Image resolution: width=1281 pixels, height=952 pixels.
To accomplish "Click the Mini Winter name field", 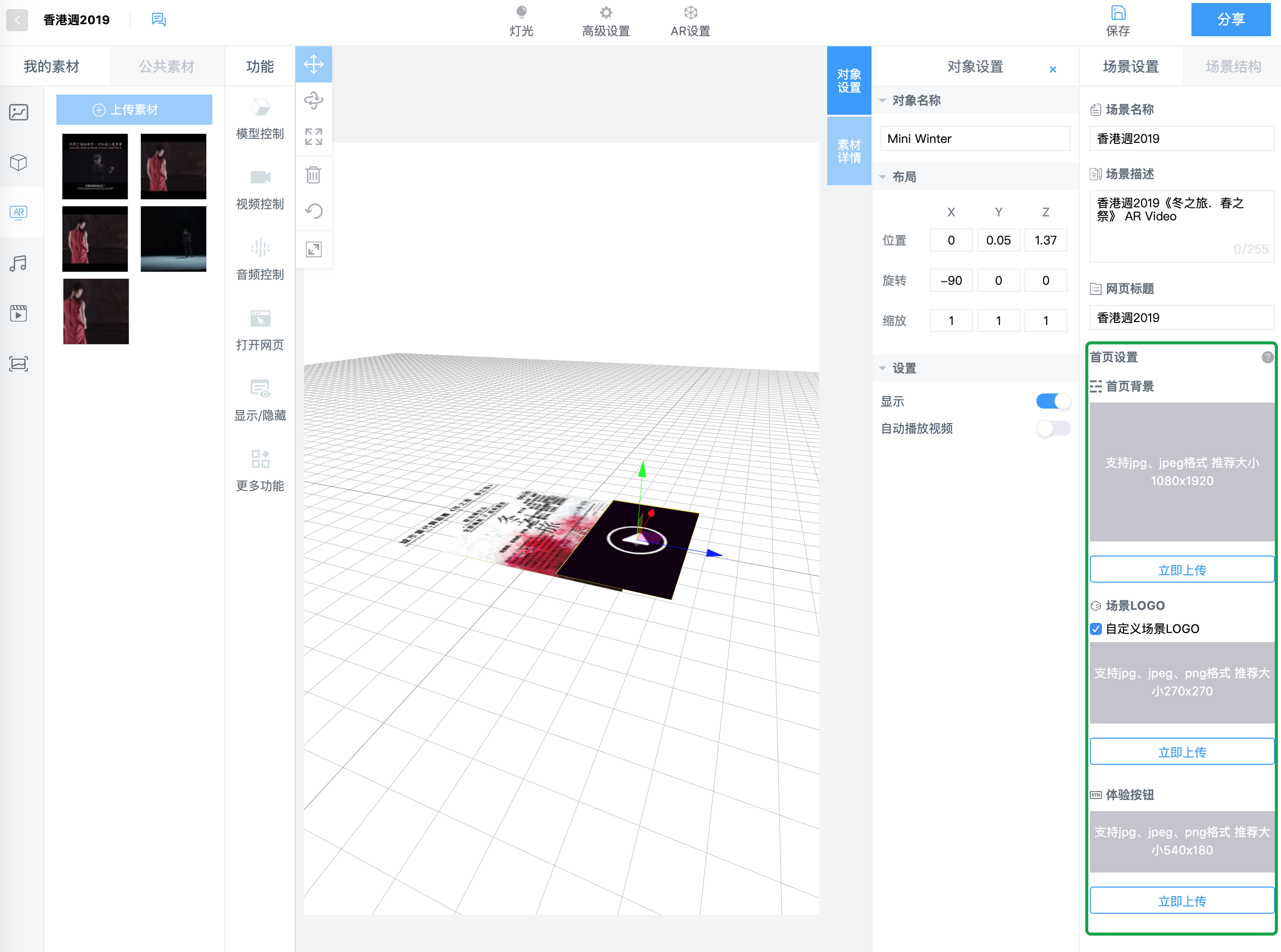I will click(x=975, y=138).
